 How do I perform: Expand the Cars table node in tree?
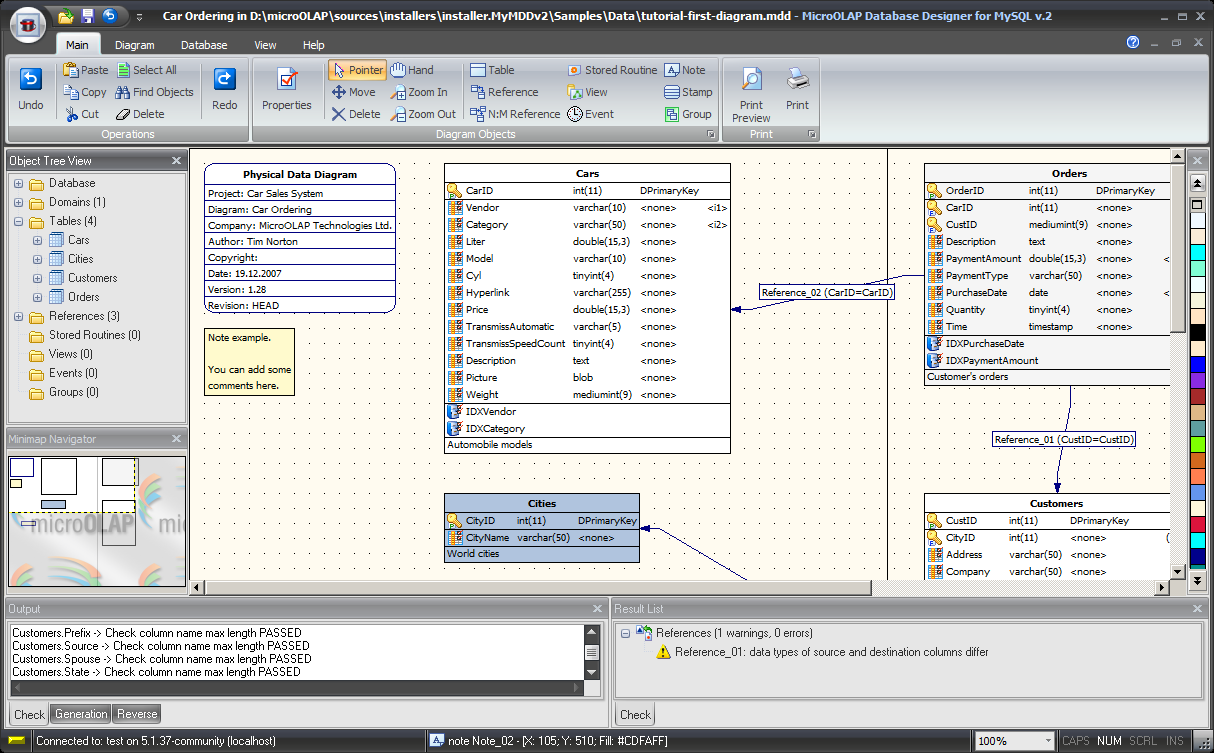click(x=37, y=241)
